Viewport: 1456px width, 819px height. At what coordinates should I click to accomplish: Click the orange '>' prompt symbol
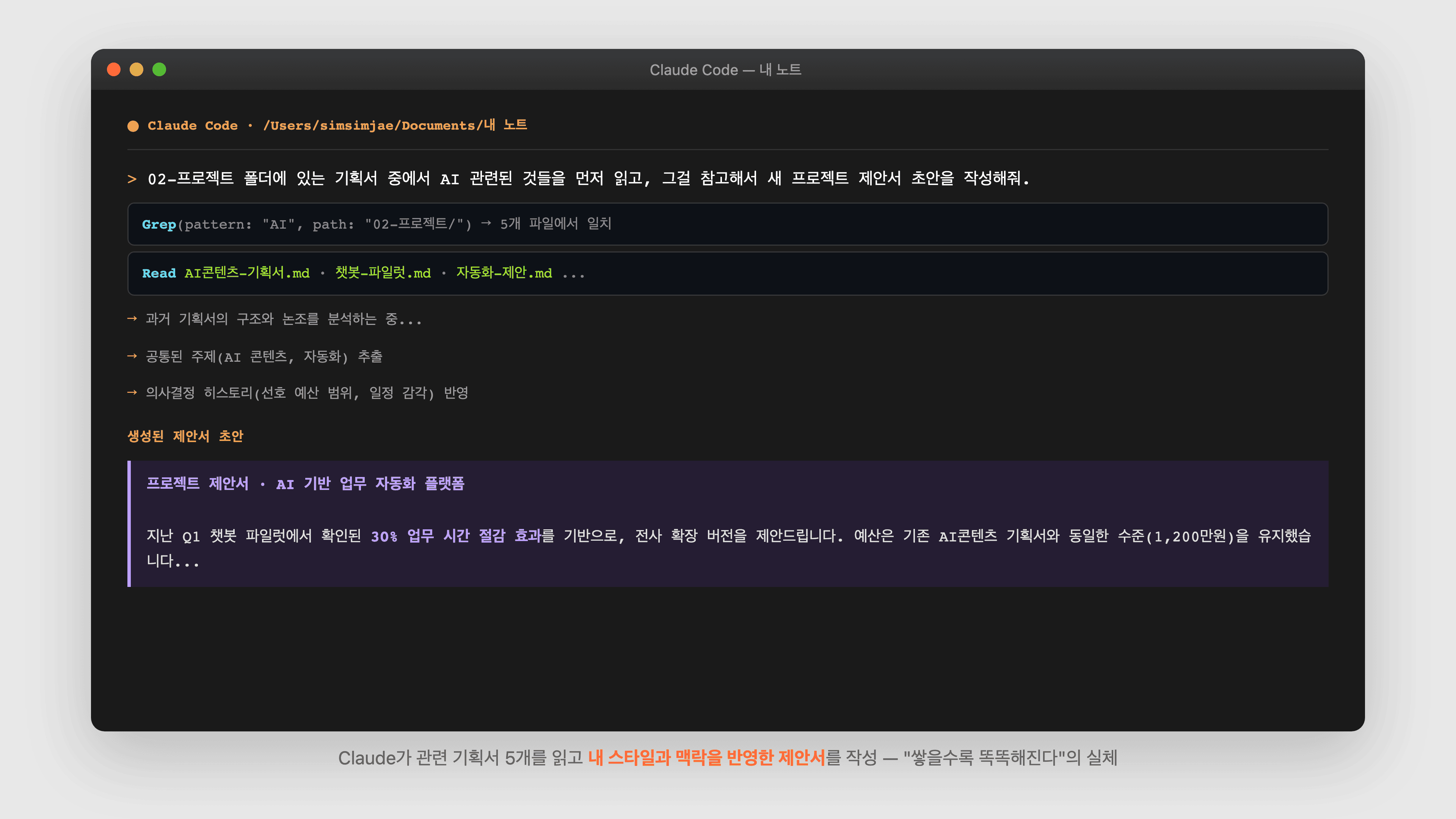[132, 179]
